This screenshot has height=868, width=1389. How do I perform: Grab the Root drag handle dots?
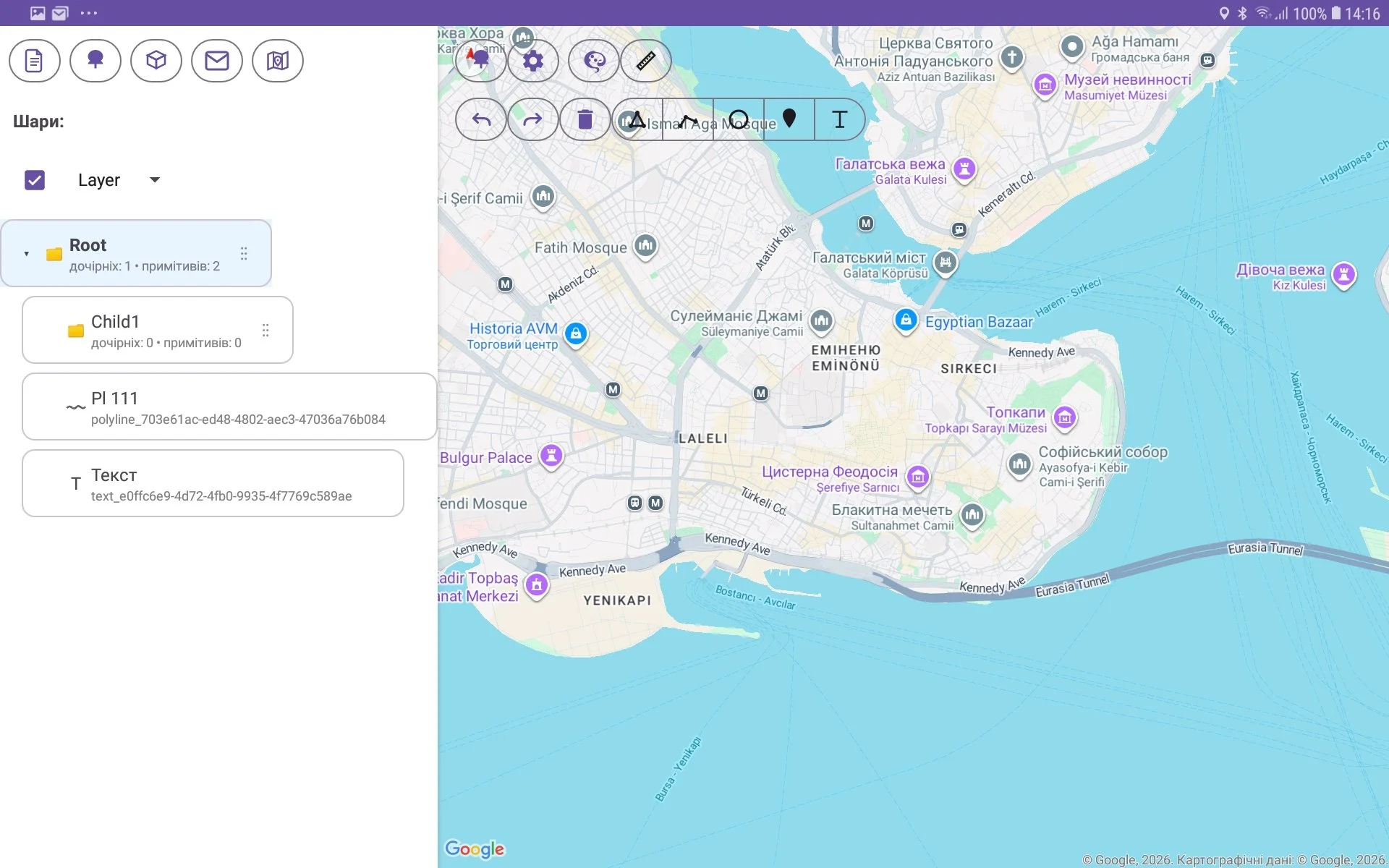pos(244,253)
